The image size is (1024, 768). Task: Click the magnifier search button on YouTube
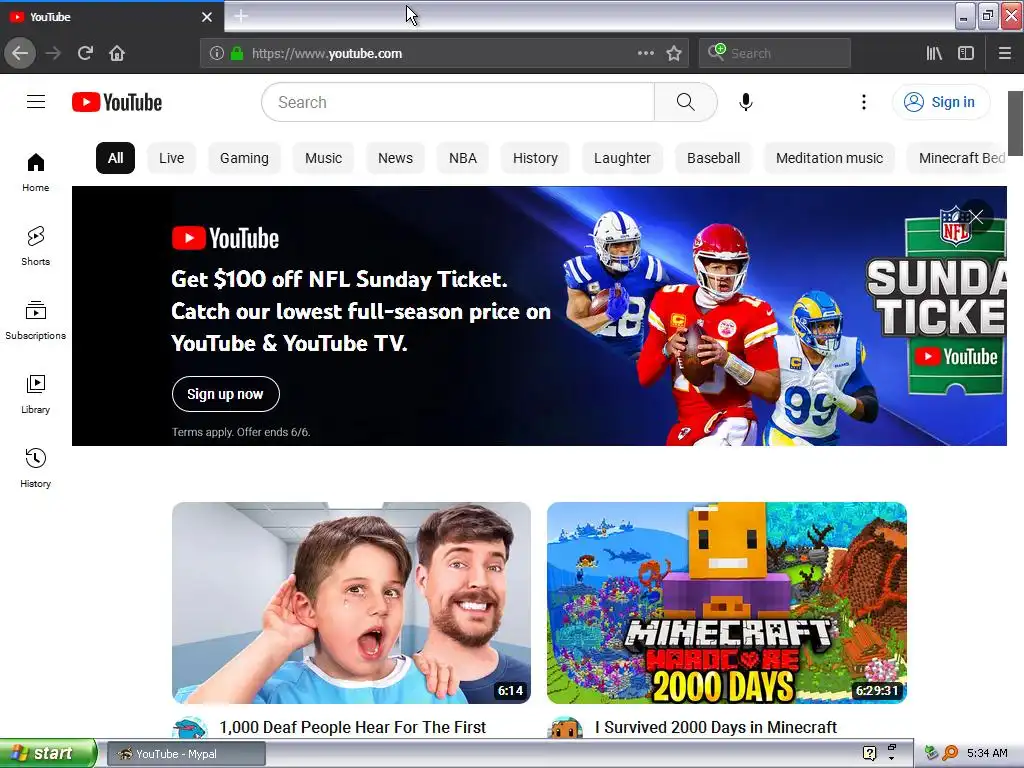point(685,102)
